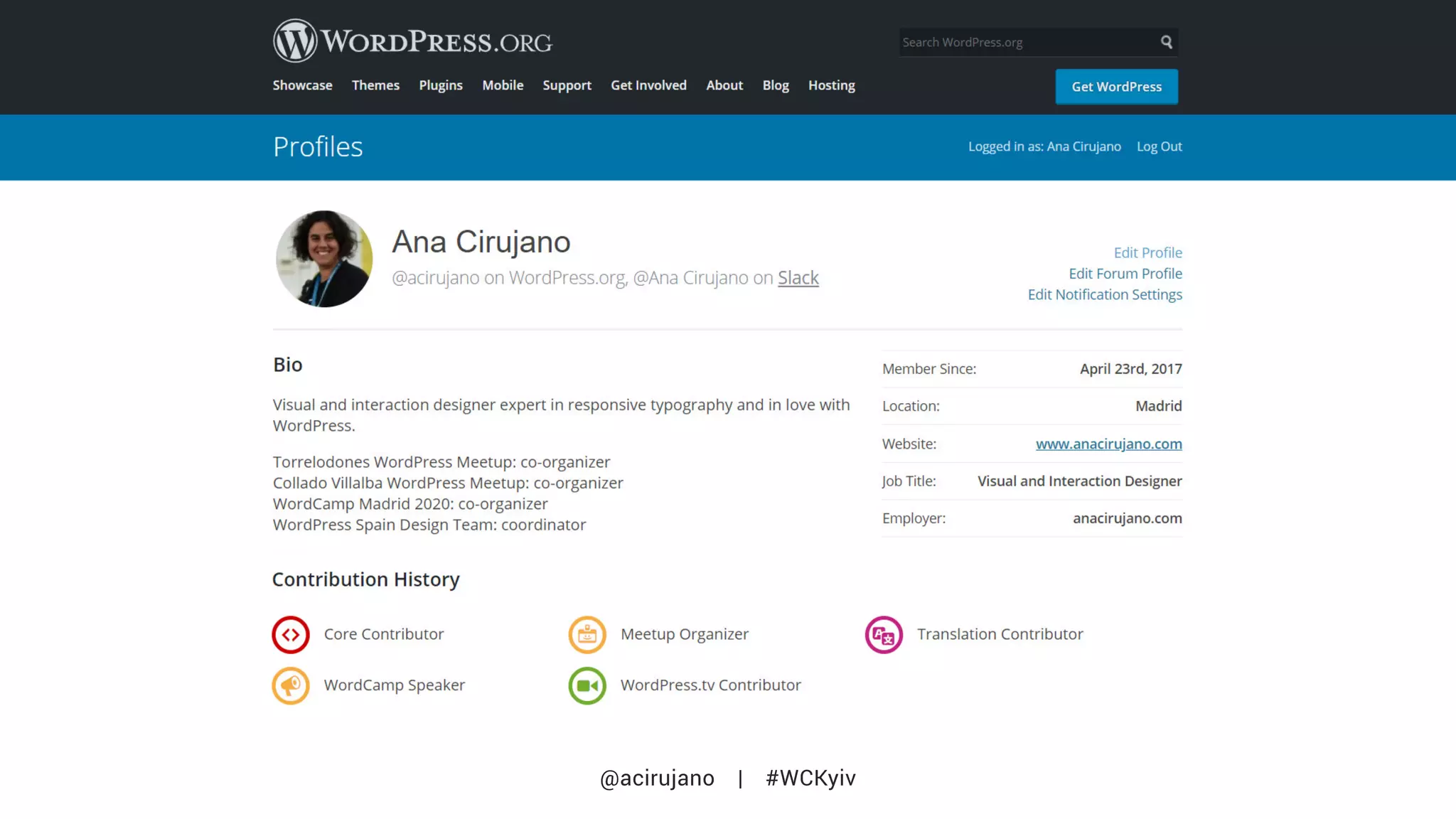Follow the Slack link

pyautogui.click(x=798, y=277)
